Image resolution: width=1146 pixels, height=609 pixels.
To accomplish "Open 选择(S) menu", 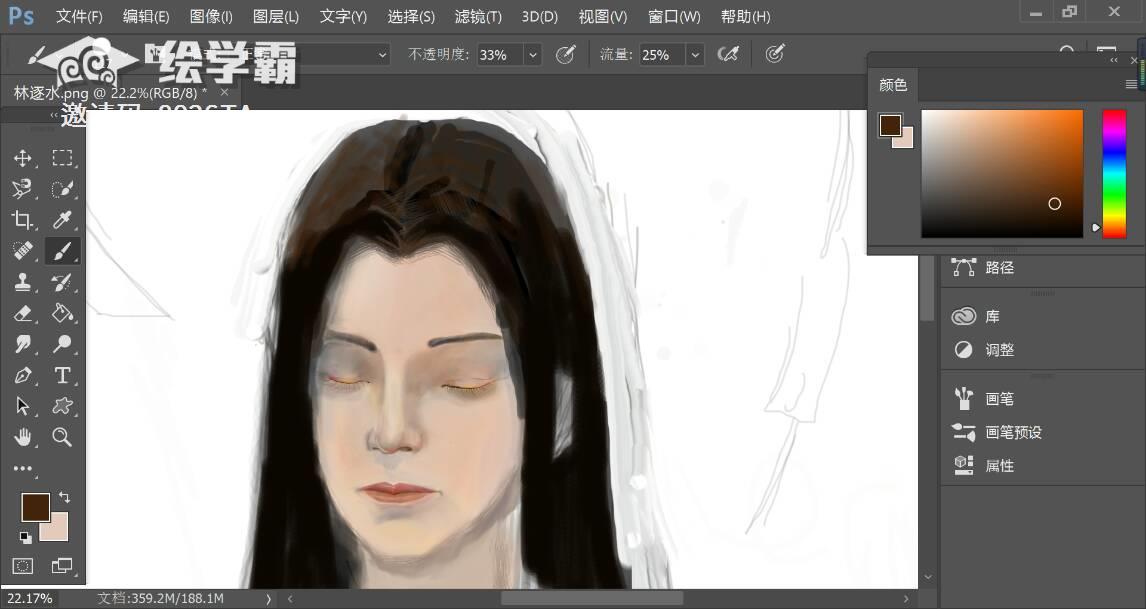I will tap(411, 16).
